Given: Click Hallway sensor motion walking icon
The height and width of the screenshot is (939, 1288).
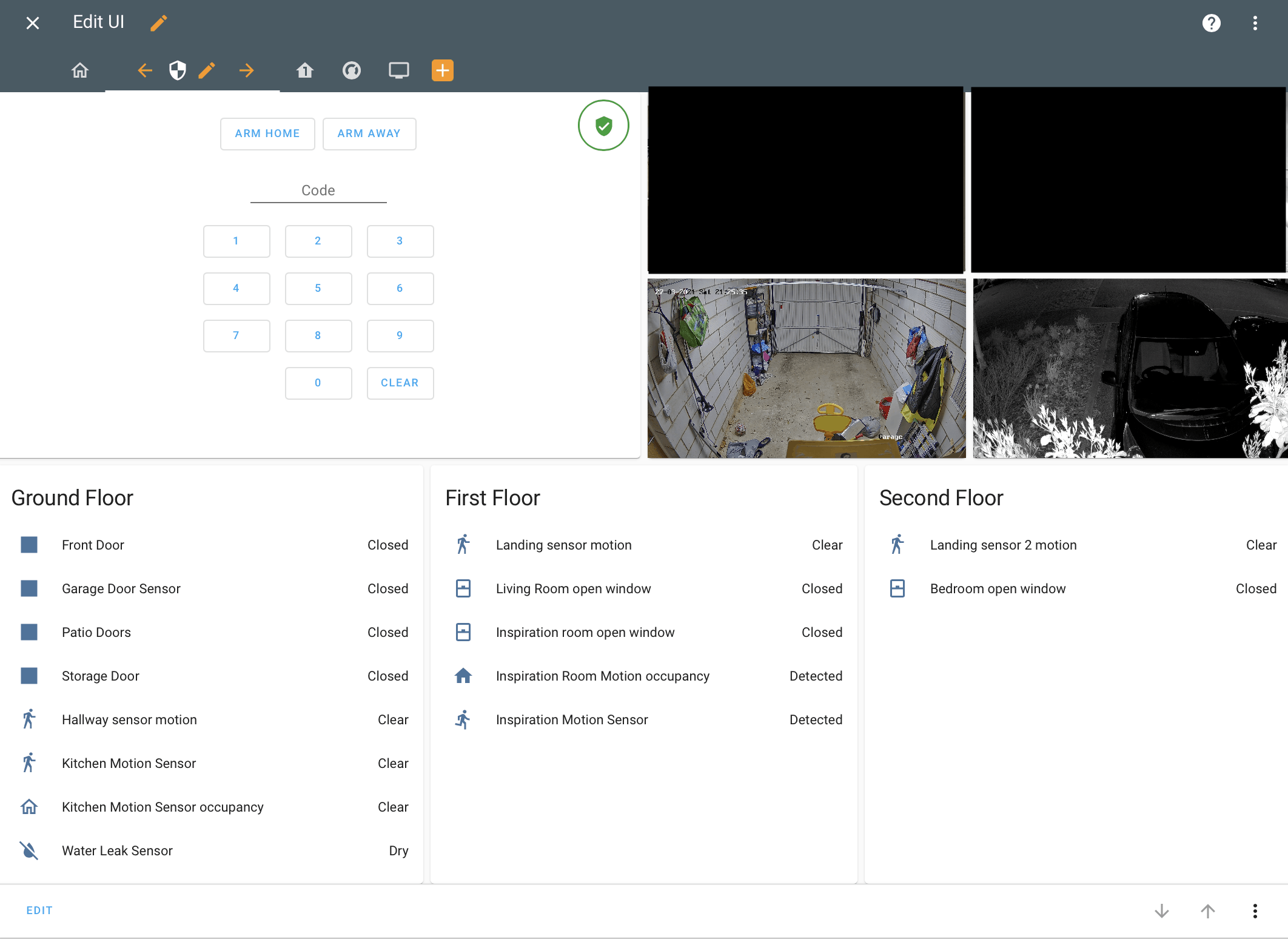Looking at the screenshot, I should pyautogui.click(x=29, y=719).
